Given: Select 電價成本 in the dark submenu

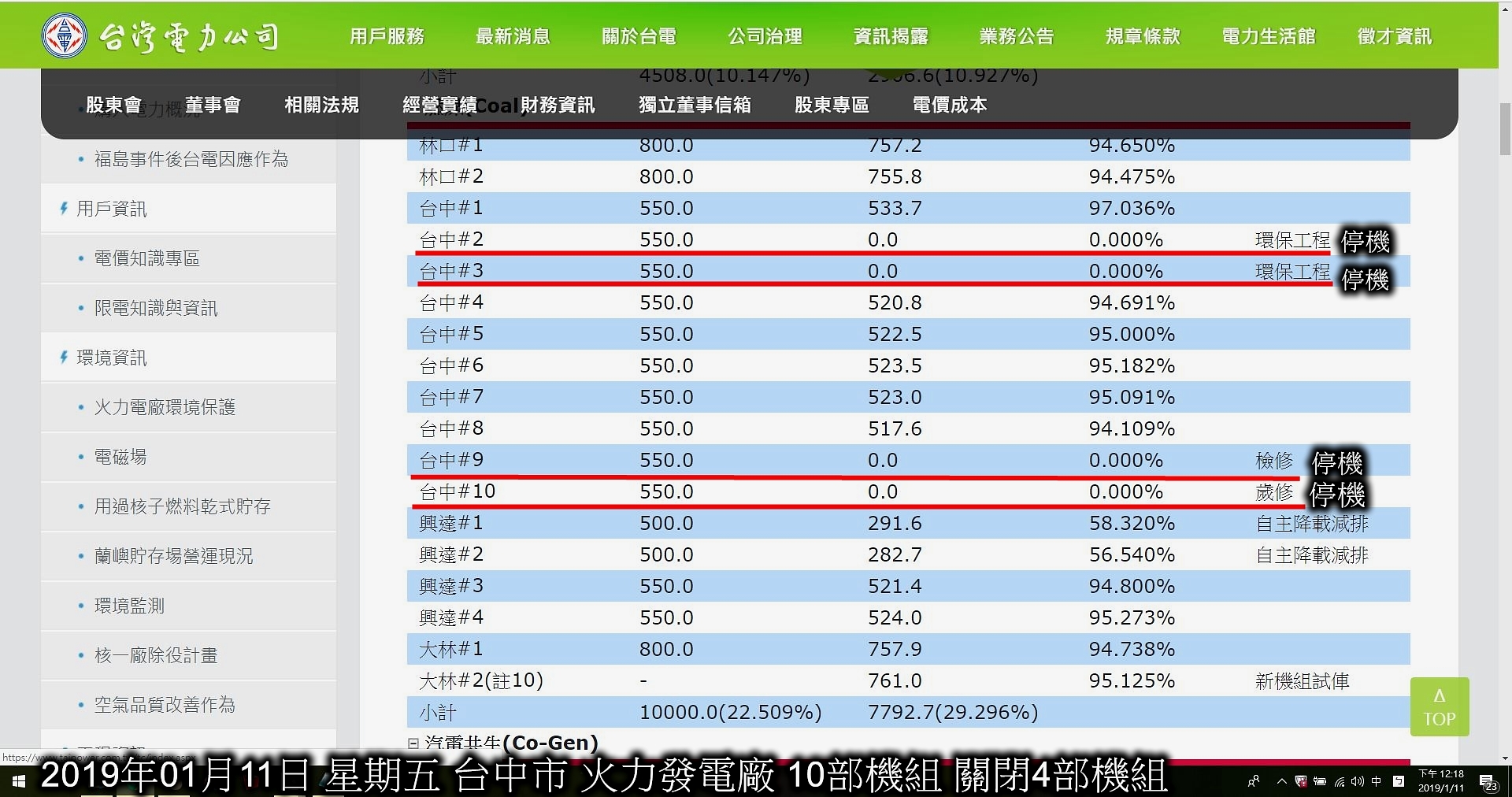Looking at the screenshot, I should (x=950, y=105).
